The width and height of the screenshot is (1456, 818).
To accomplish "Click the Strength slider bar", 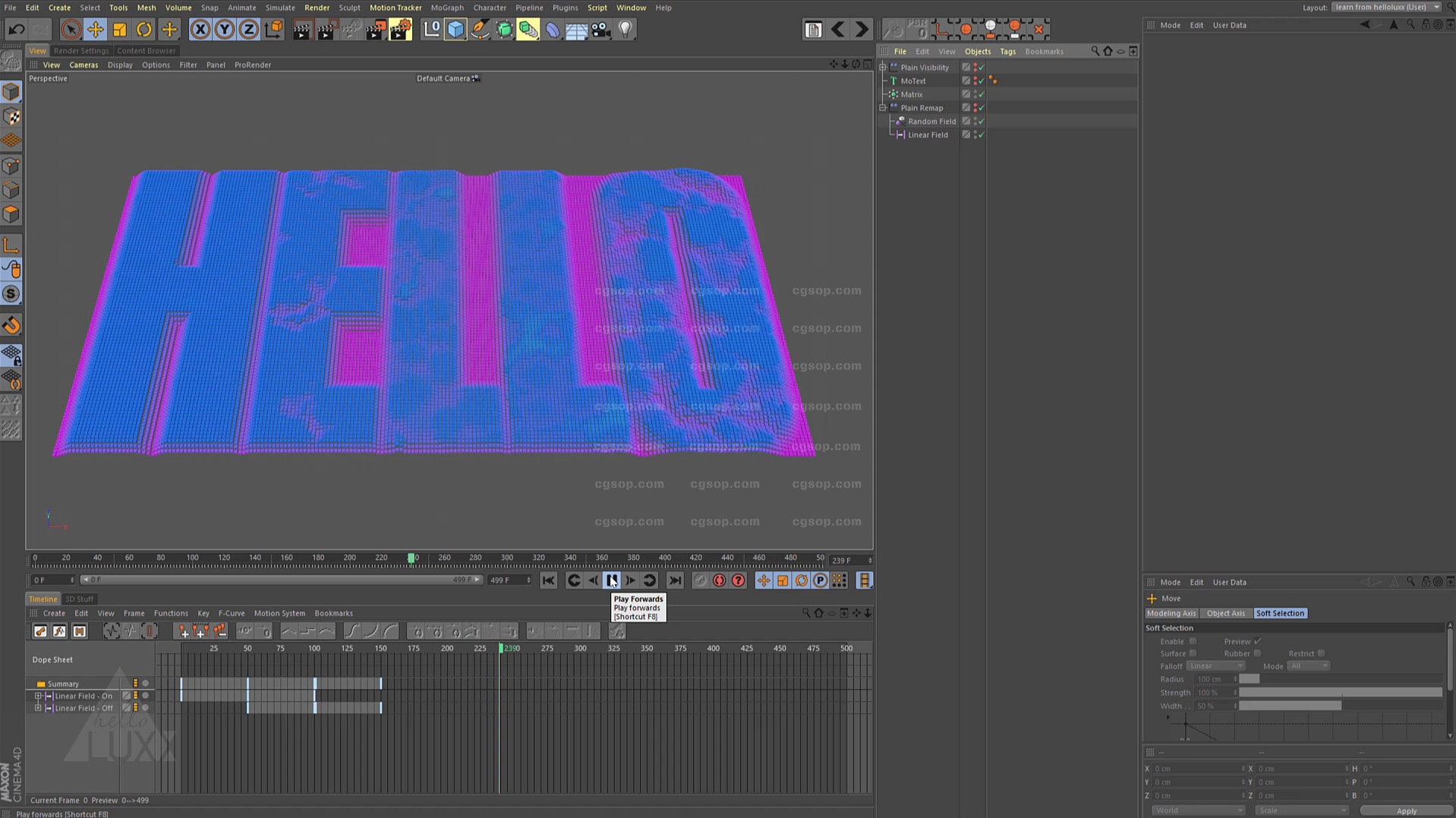I will pos(1340,693).
